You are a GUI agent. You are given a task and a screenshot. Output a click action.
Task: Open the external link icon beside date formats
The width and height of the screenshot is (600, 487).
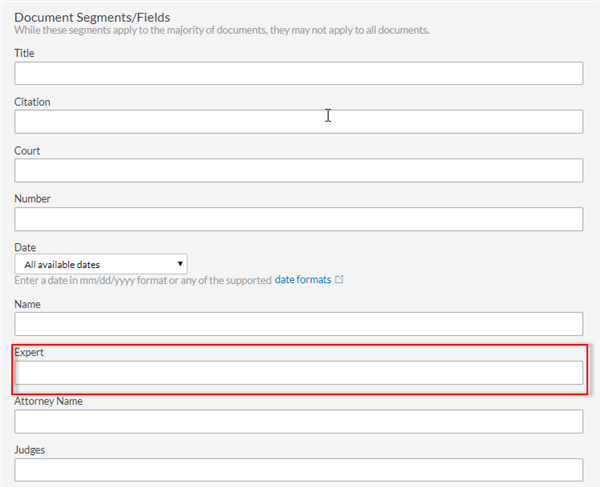pyautogui.click(x=339, y=280)
